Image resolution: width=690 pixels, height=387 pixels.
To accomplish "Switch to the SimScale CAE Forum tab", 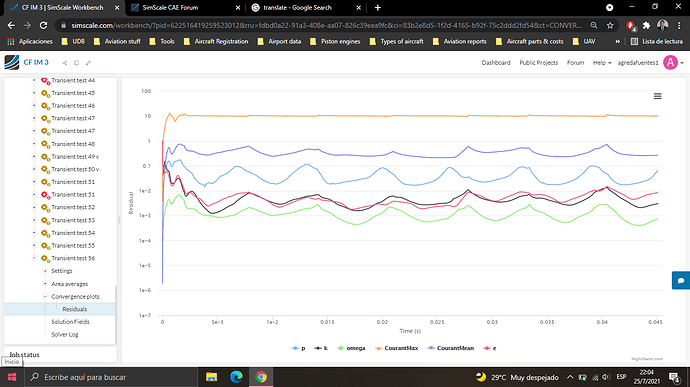I will [187, 7].
